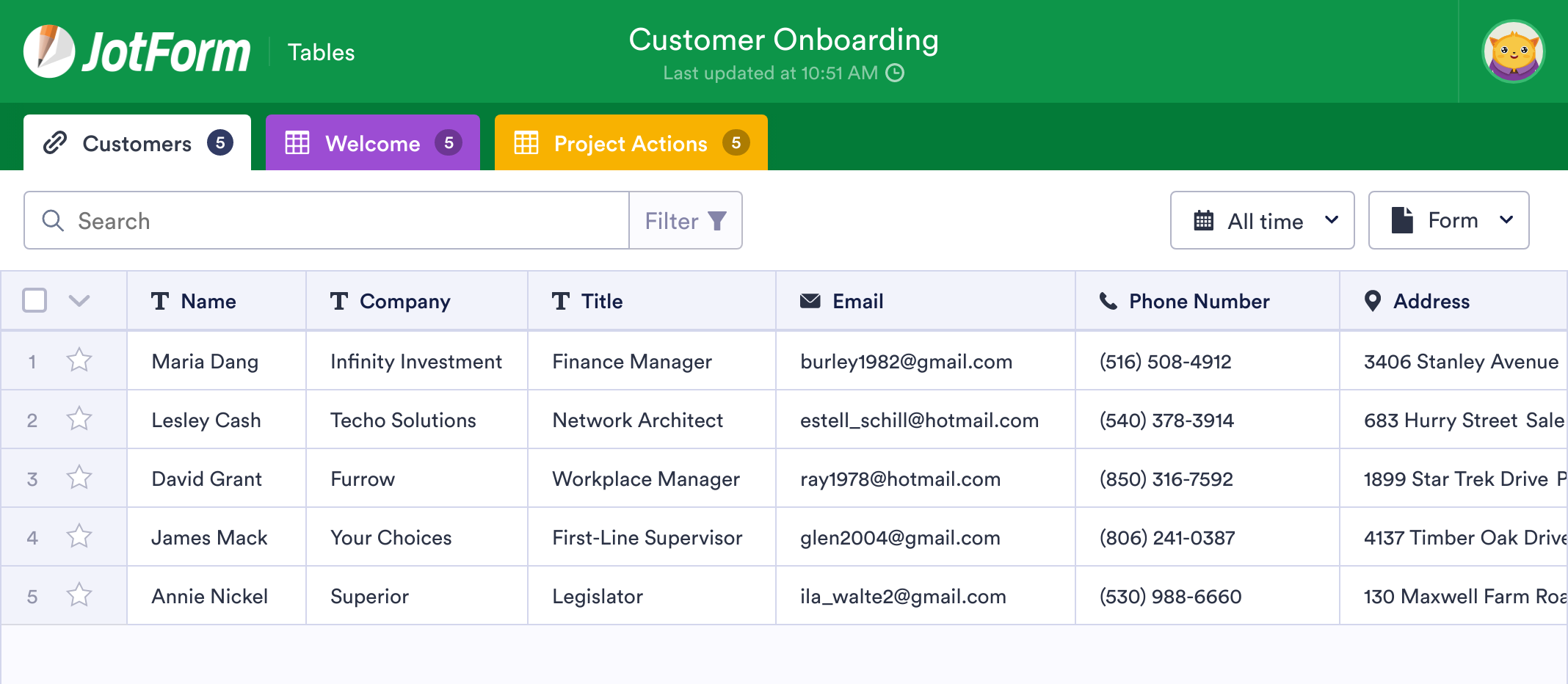Click the search magnifier icon
The height and width of the screenshot is (684, 1568).
(x=53, y=221)
